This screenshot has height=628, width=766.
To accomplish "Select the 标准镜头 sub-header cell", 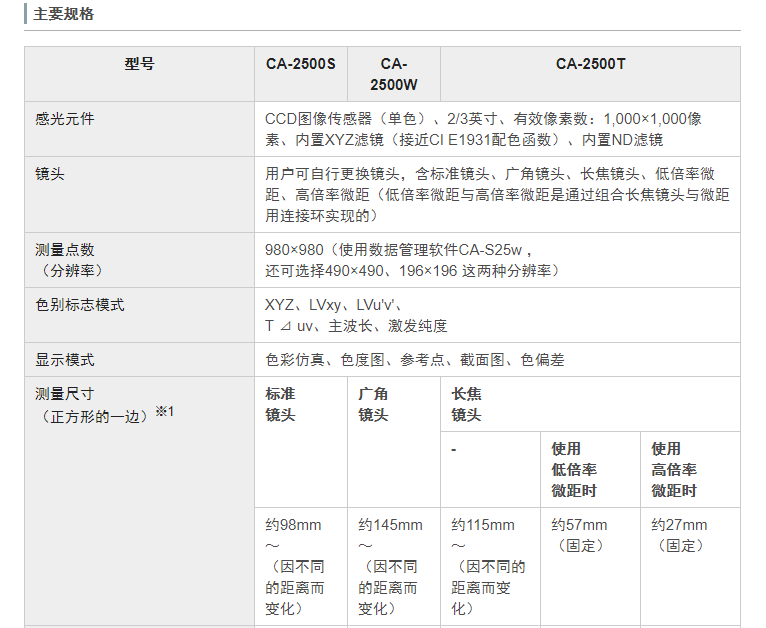I will 301,442.
